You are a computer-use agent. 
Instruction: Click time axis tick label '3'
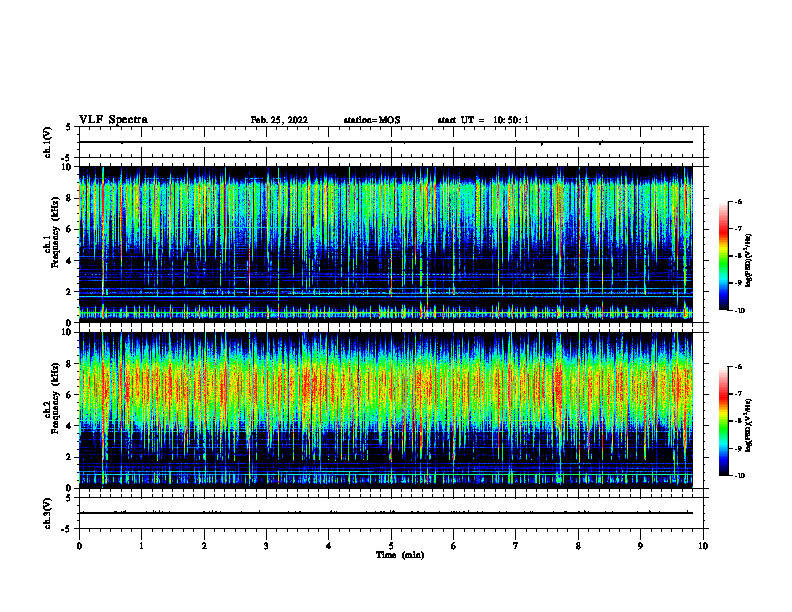point(266,546)
